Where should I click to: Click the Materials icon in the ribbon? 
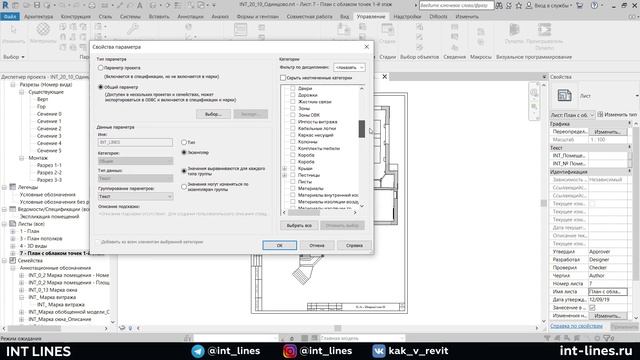tap(43, 29)
